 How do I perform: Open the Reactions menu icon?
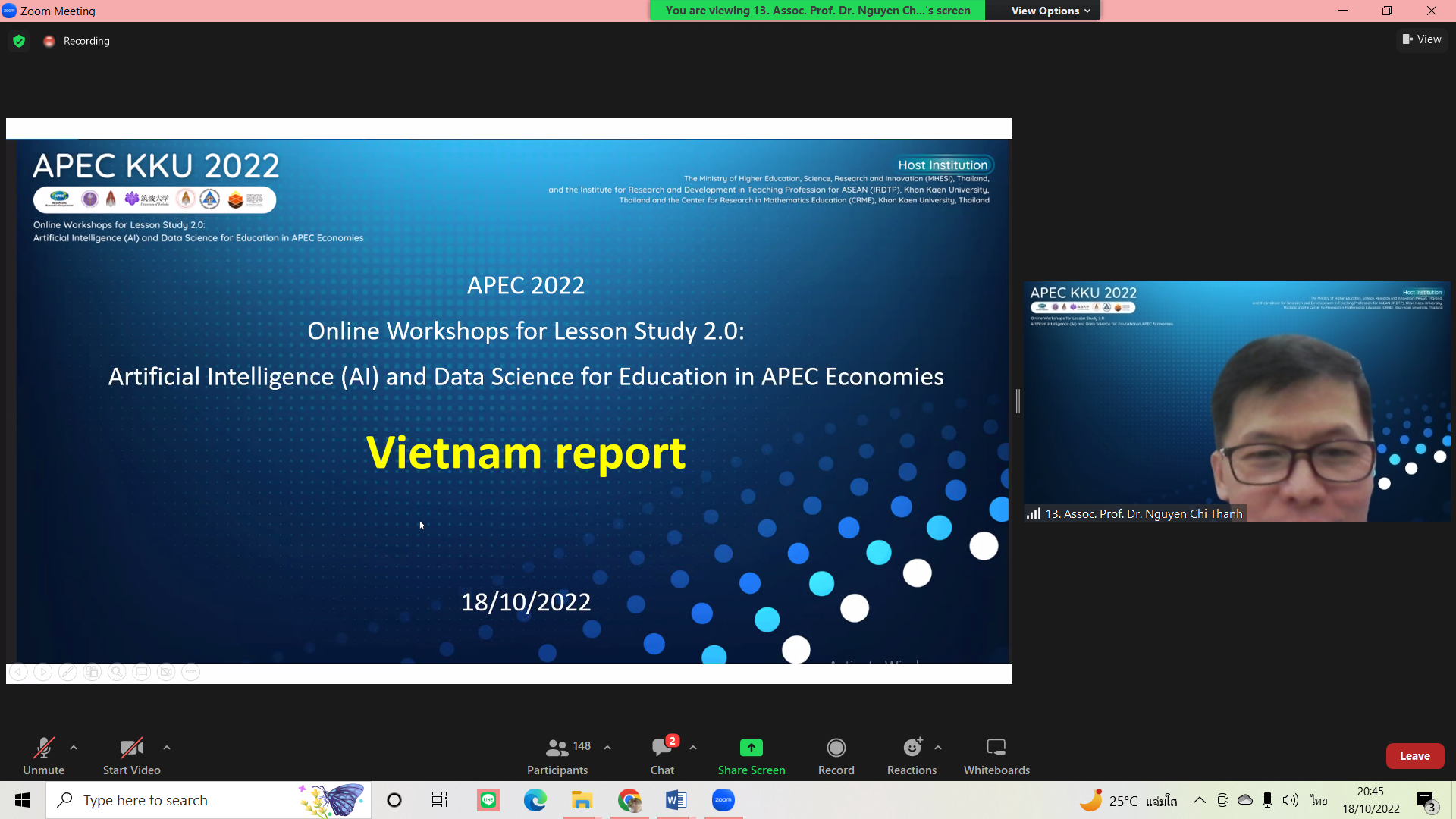pos(912,748)
